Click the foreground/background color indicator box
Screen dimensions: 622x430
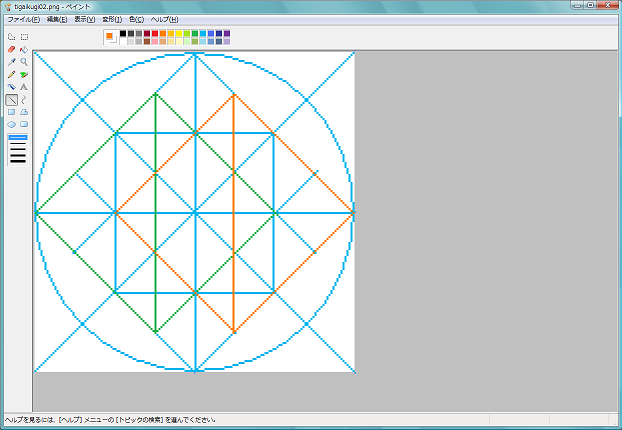pos(110,37)
